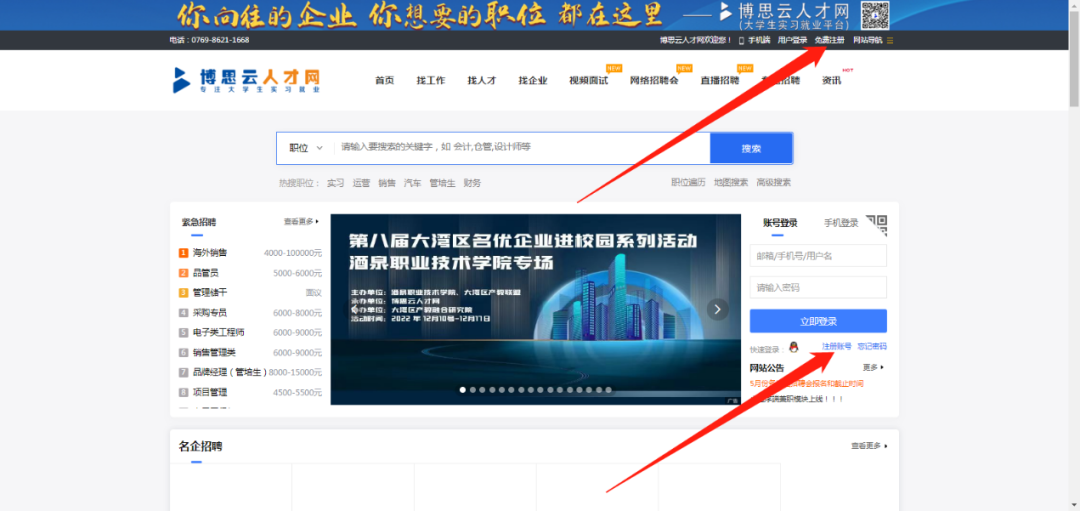Focus the 邮箱/手机号/用户名 input field
The width and height of the screenshot is (1080, 511).
[818, 256]
